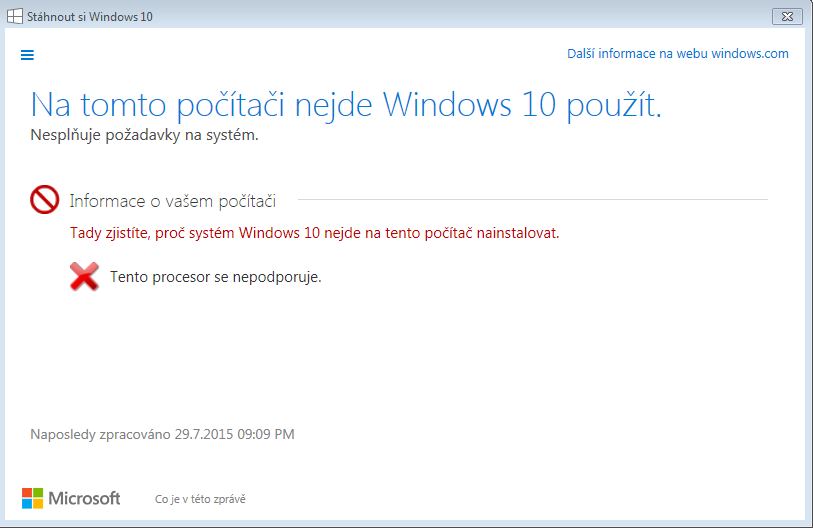Screen dimensions: 813x528
Task: Click the red 'Tady zjistíte' explanation text
Action: click(314, 233)
